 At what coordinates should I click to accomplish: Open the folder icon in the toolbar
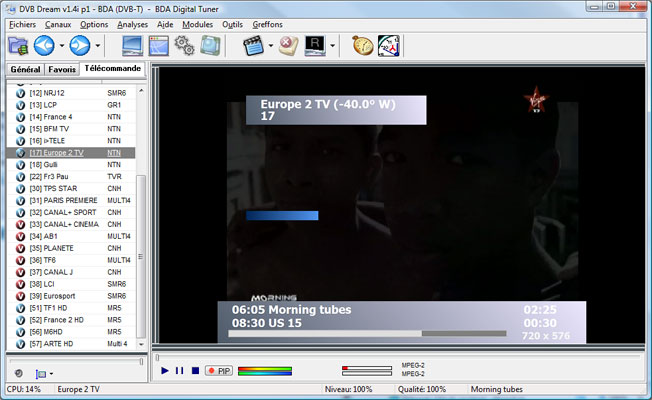coord(18,46)
